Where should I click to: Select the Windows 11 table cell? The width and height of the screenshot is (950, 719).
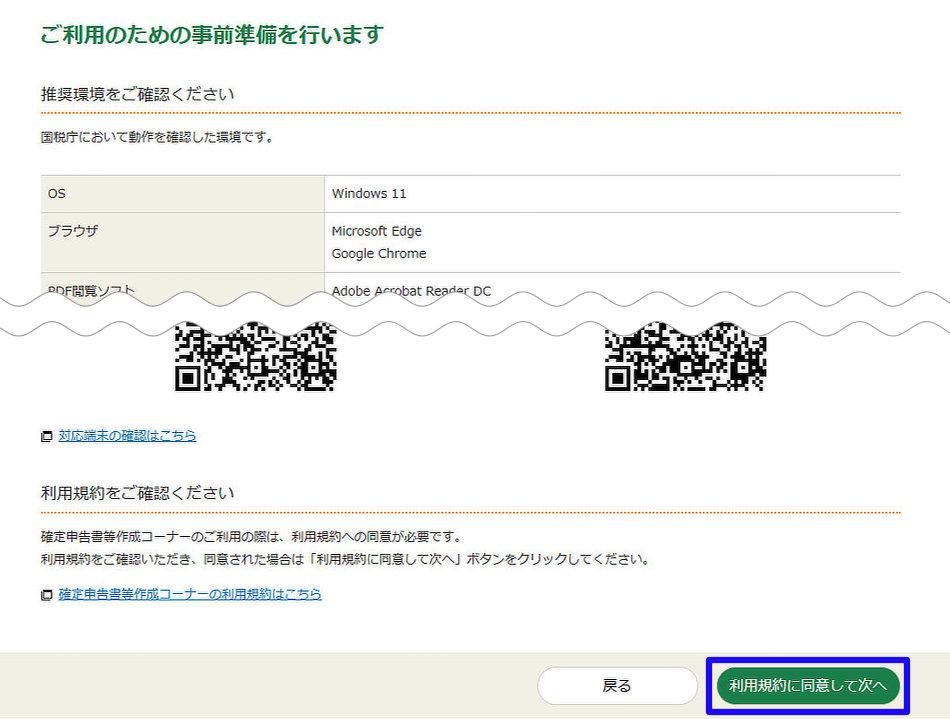612,194
